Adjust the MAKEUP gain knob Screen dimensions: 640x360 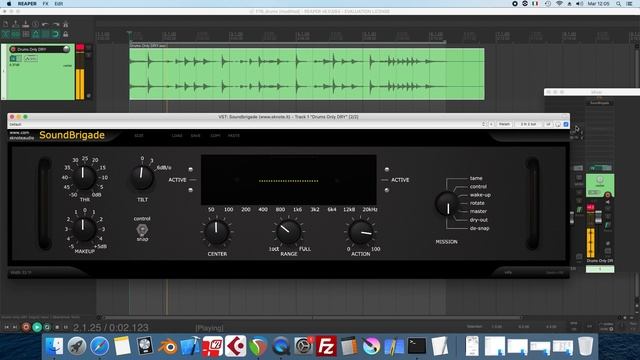[x=84, y=229]
